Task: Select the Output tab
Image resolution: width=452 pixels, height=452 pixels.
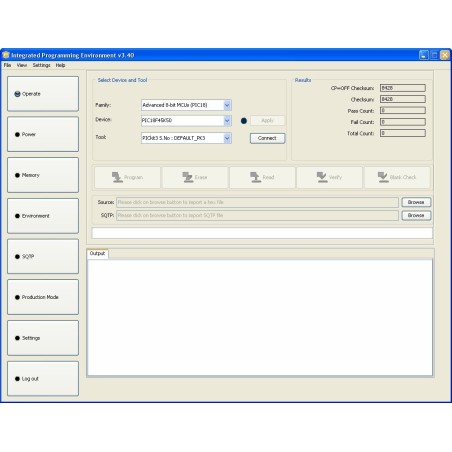Action: point(97,254)
